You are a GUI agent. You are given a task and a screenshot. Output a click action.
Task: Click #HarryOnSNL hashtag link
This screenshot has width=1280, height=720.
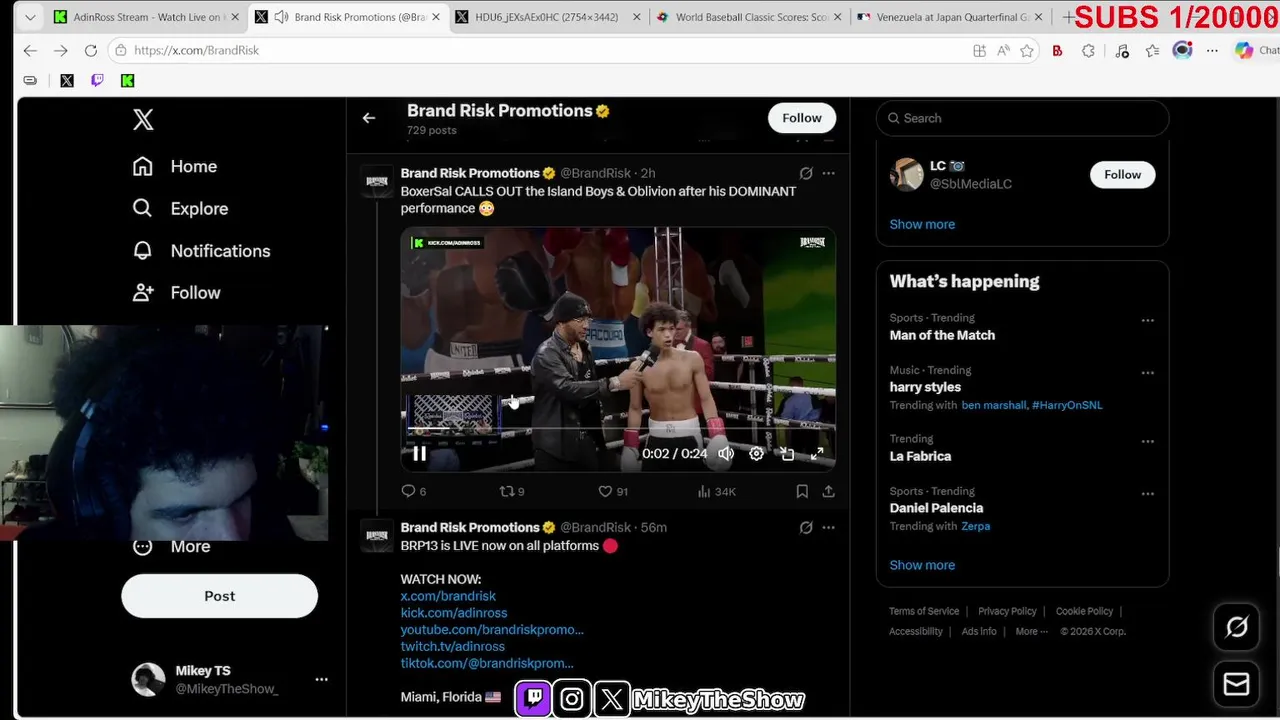pos(1067,405)
